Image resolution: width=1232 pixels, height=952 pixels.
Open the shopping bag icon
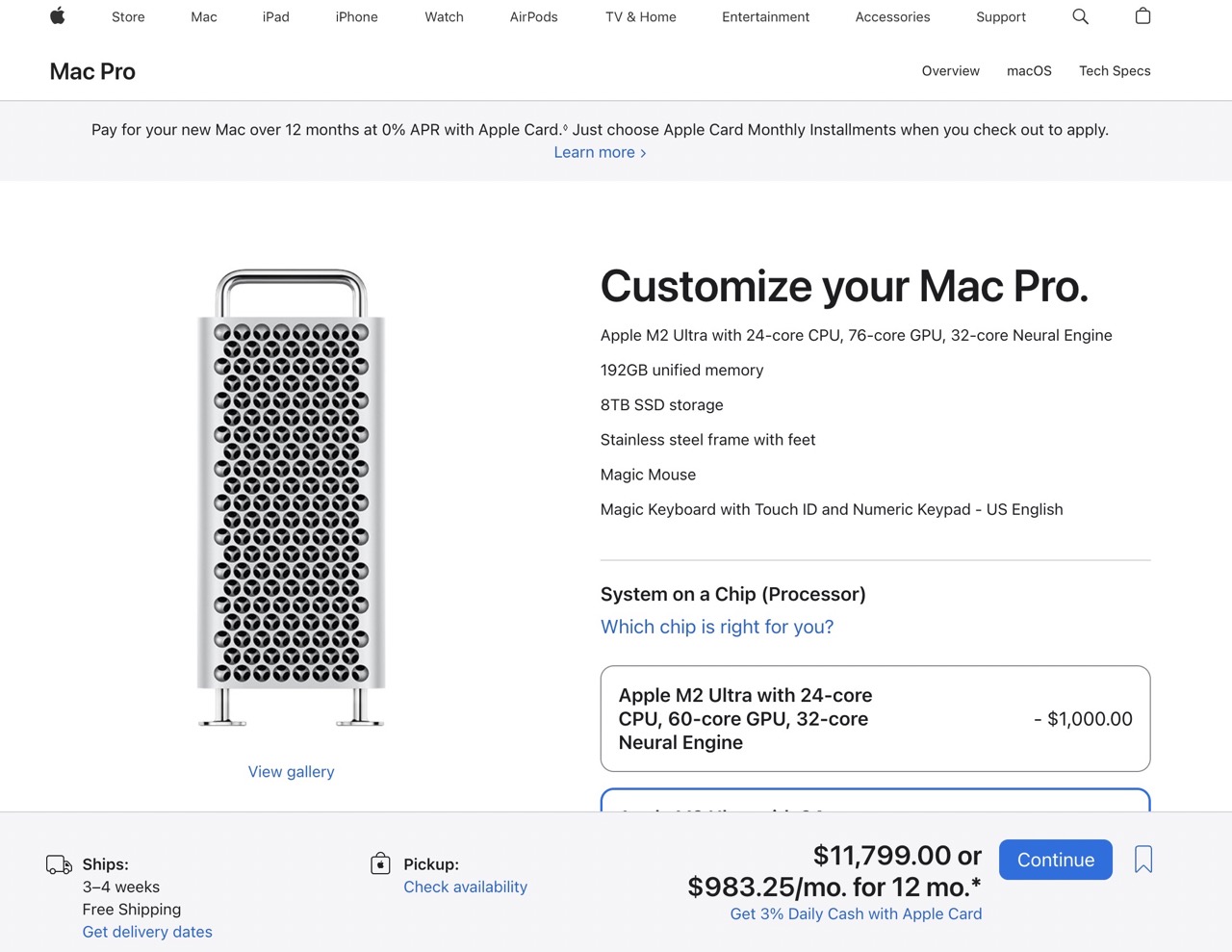click(1142, 16)
